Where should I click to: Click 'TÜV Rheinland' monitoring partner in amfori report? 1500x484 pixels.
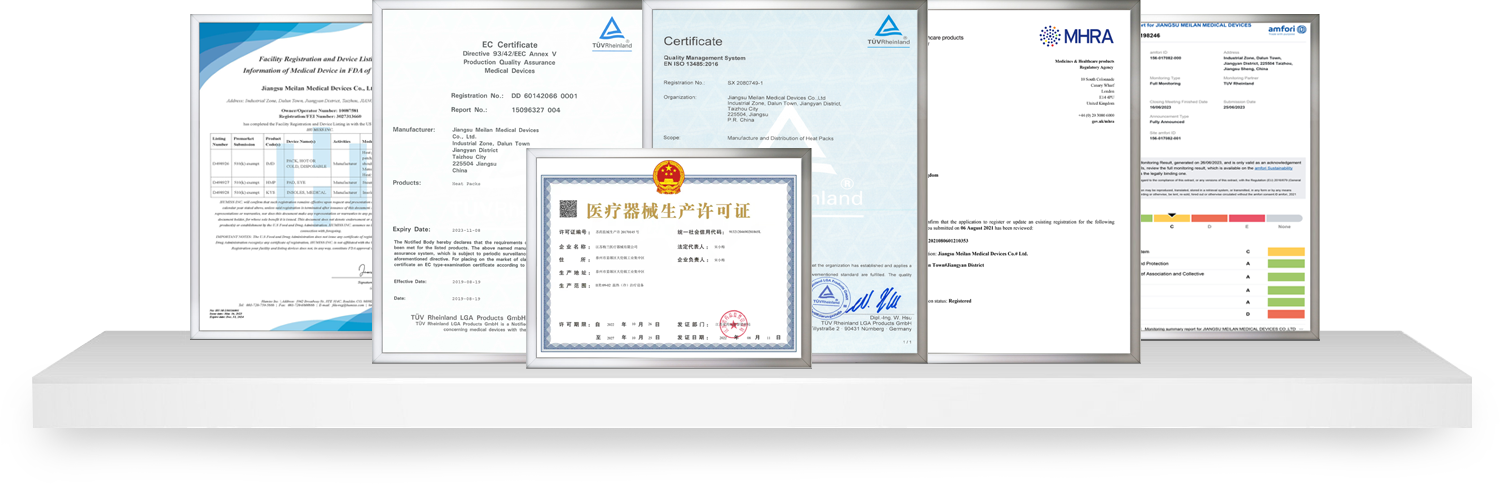1240,83
